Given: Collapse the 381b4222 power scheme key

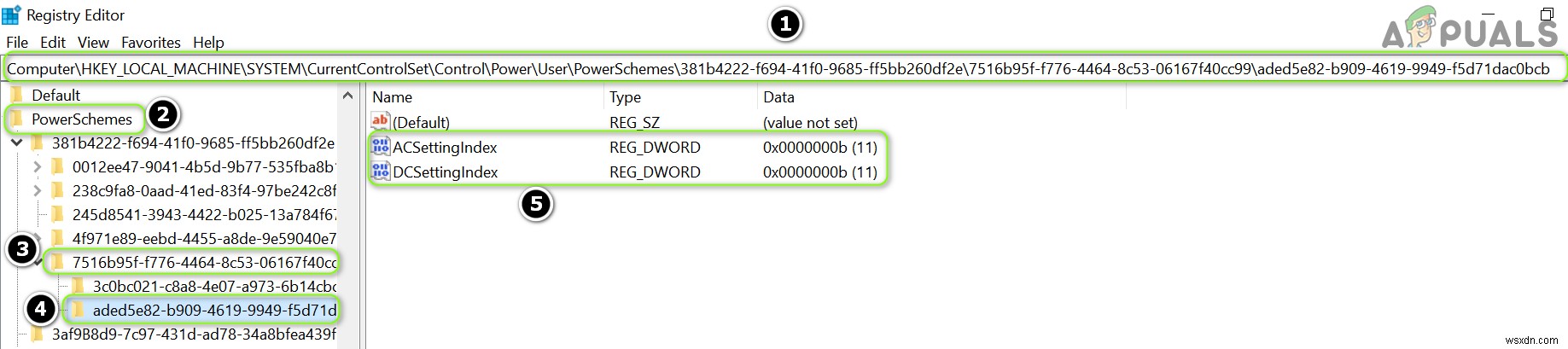Looking at the screenshot, I should (x=16, y=143).
